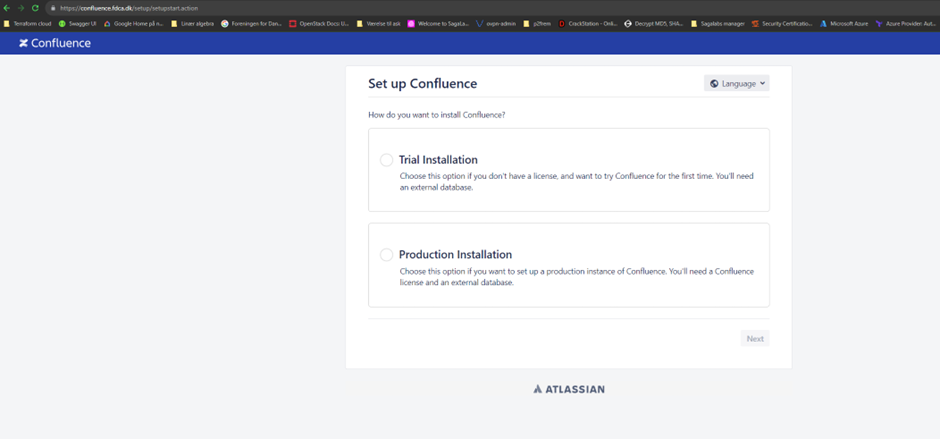
Task: Open the Google Home bookmark
Action: (134, 23)
